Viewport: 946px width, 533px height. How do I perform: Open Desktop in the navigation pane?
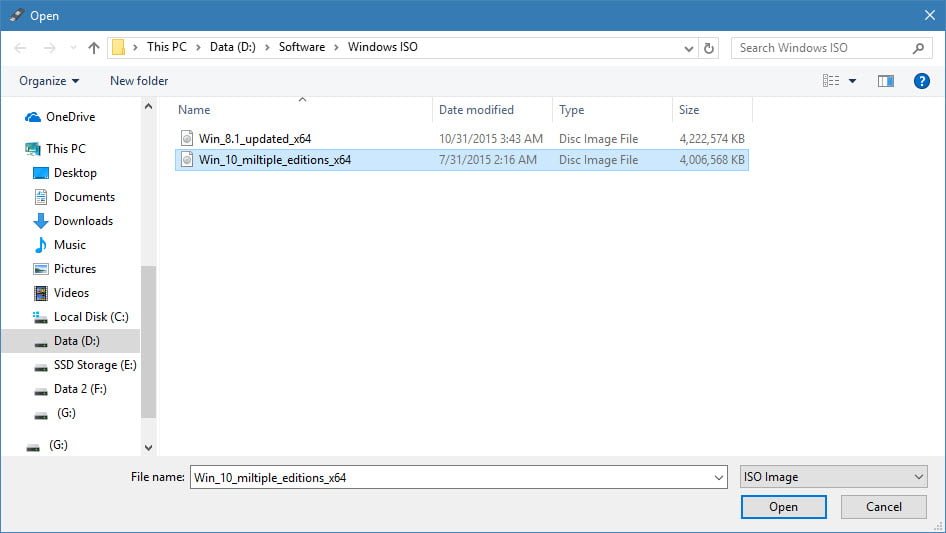[x=75, y=173]
